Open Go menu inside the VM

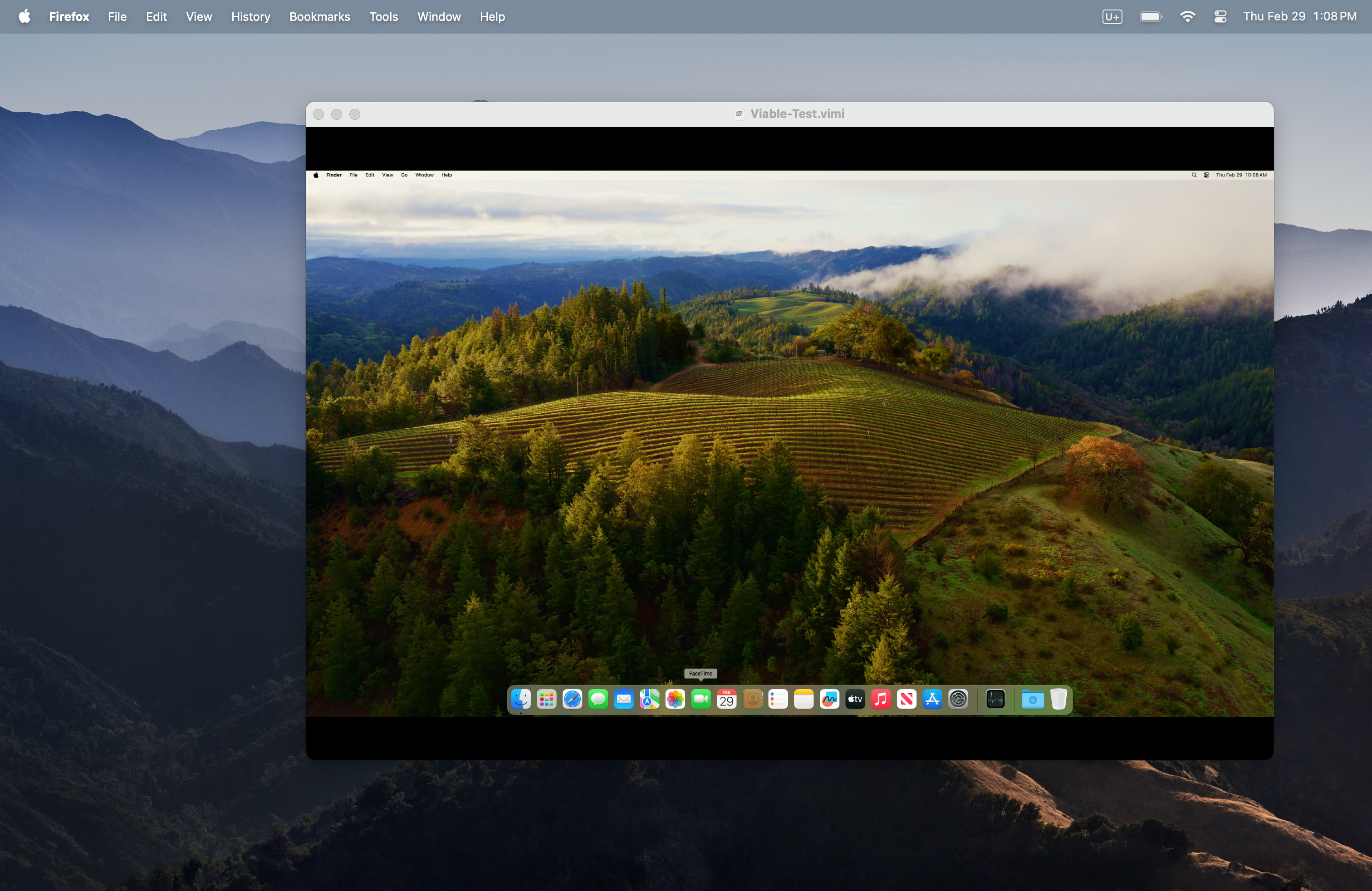pos(404,175)
